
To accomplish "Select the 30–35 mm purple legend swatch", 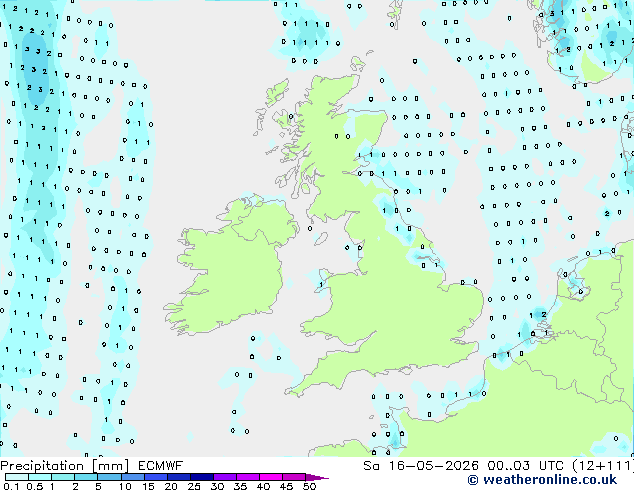I will (x=224, y=477).
